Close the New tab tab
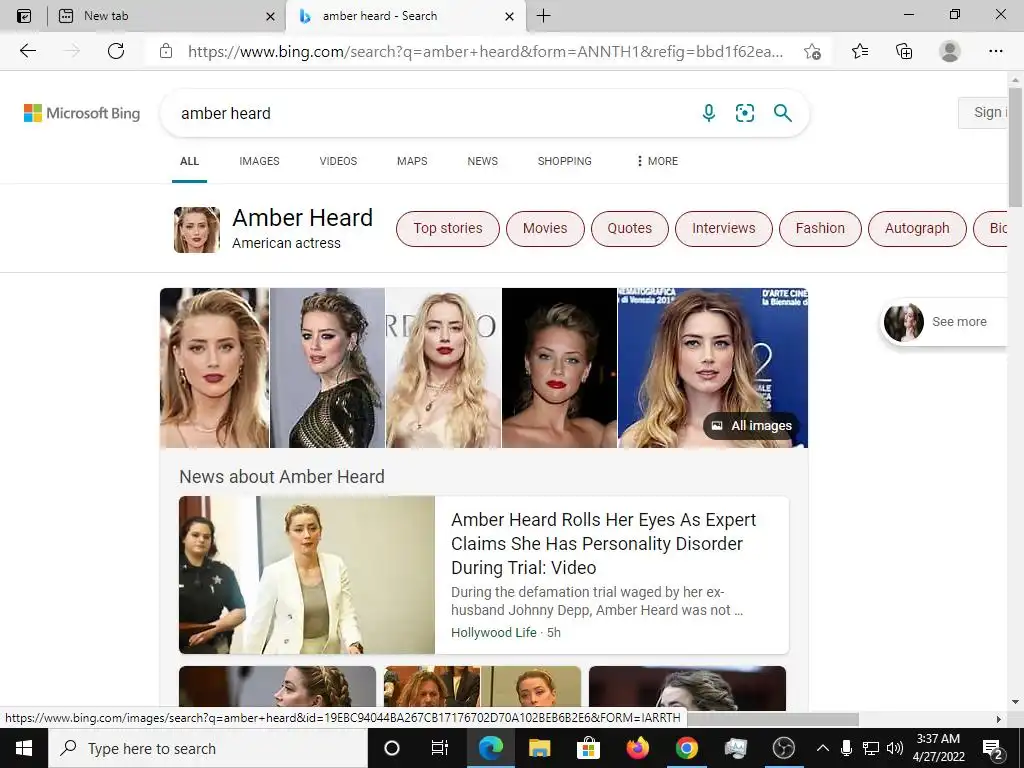1024x768 pixels. click(270, 16)
